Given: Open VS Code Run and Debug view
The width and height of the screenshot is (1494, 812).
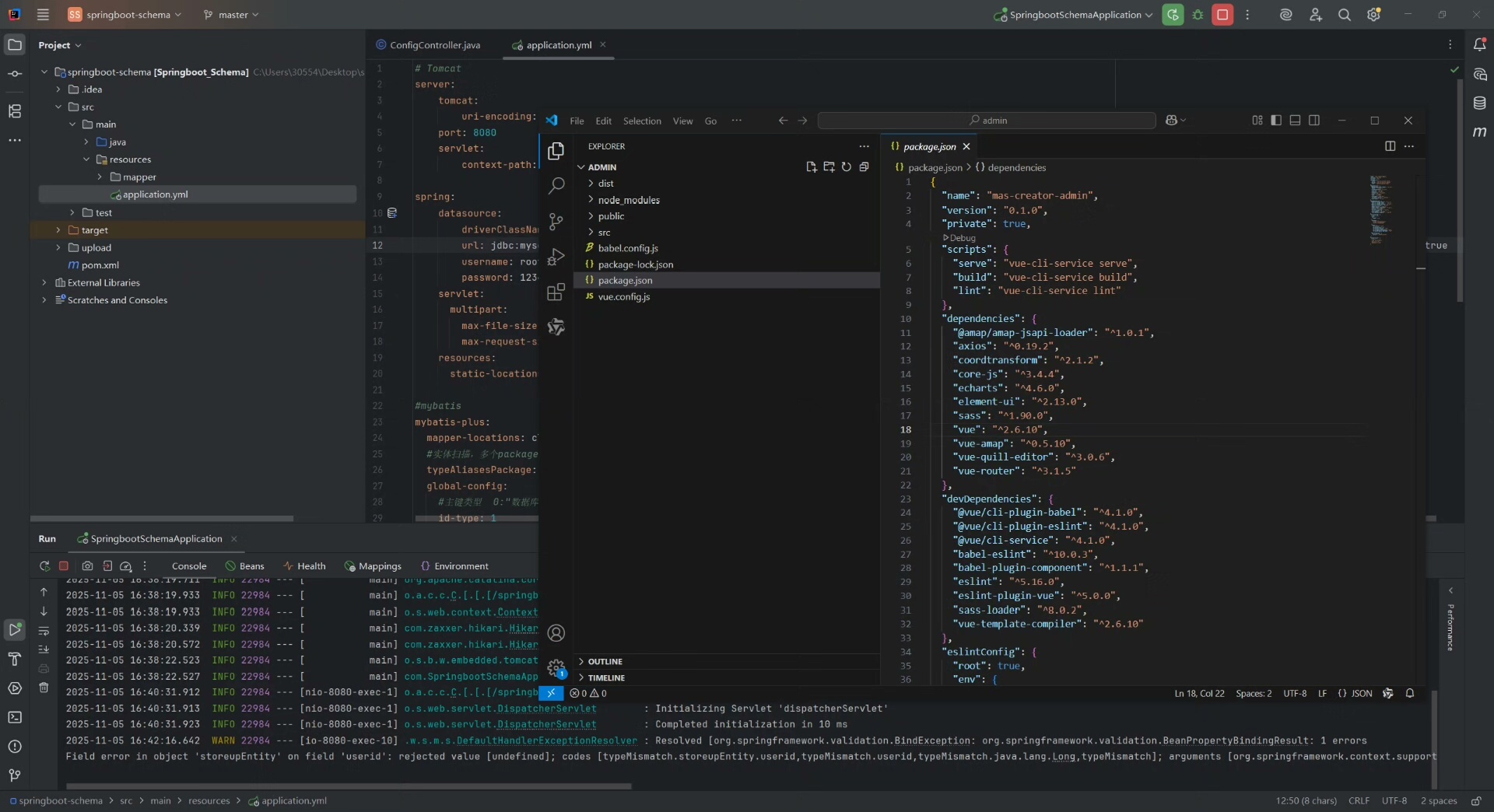Looking at the screenshot, I should (x=556, y=257).
